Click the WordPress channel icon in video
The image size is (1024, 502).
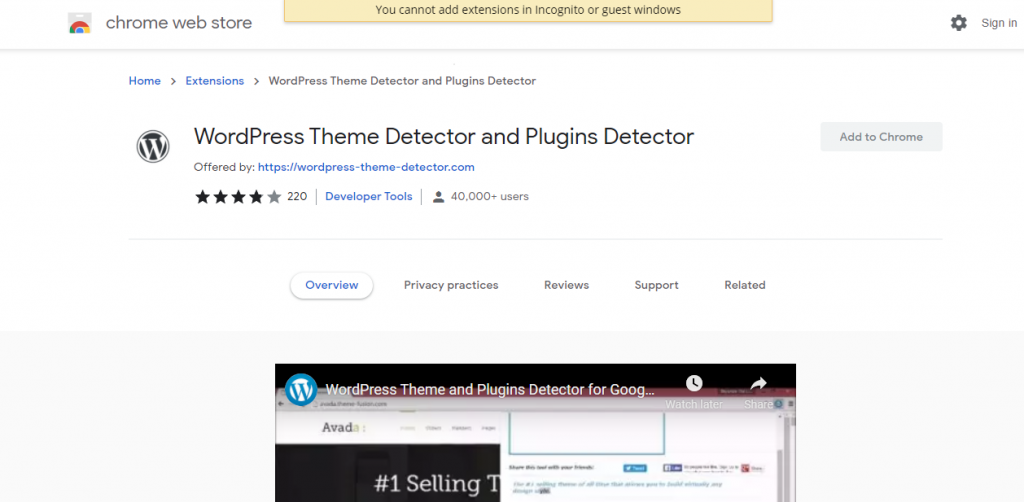point(301,389)
